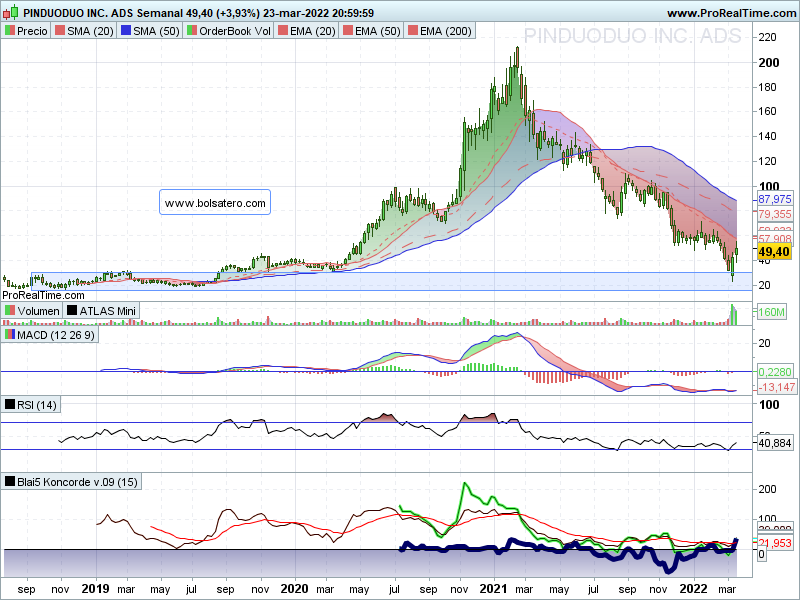Click the moving average value 79,355

[774, 214]
